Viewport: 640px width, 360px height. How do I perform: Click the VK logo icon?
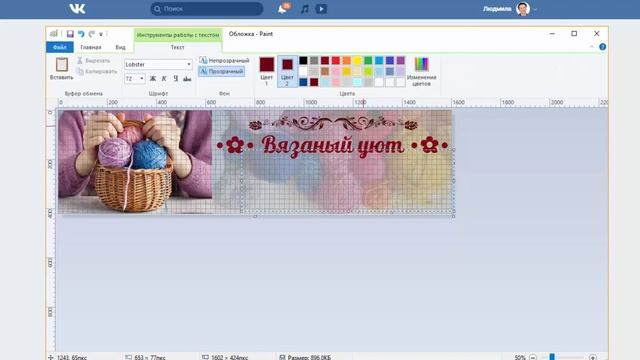click(77, 9)
